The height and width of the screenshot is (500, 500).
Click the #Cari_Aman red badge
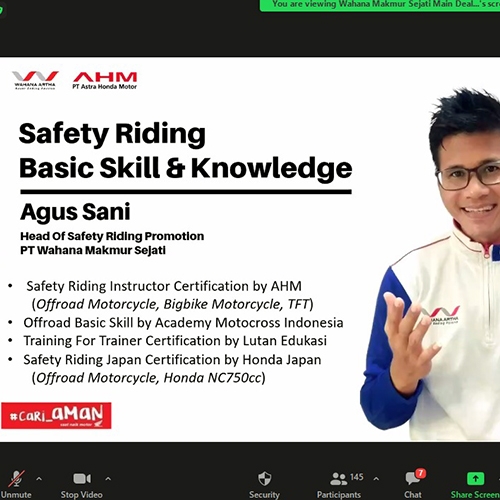tap(56, 416)
